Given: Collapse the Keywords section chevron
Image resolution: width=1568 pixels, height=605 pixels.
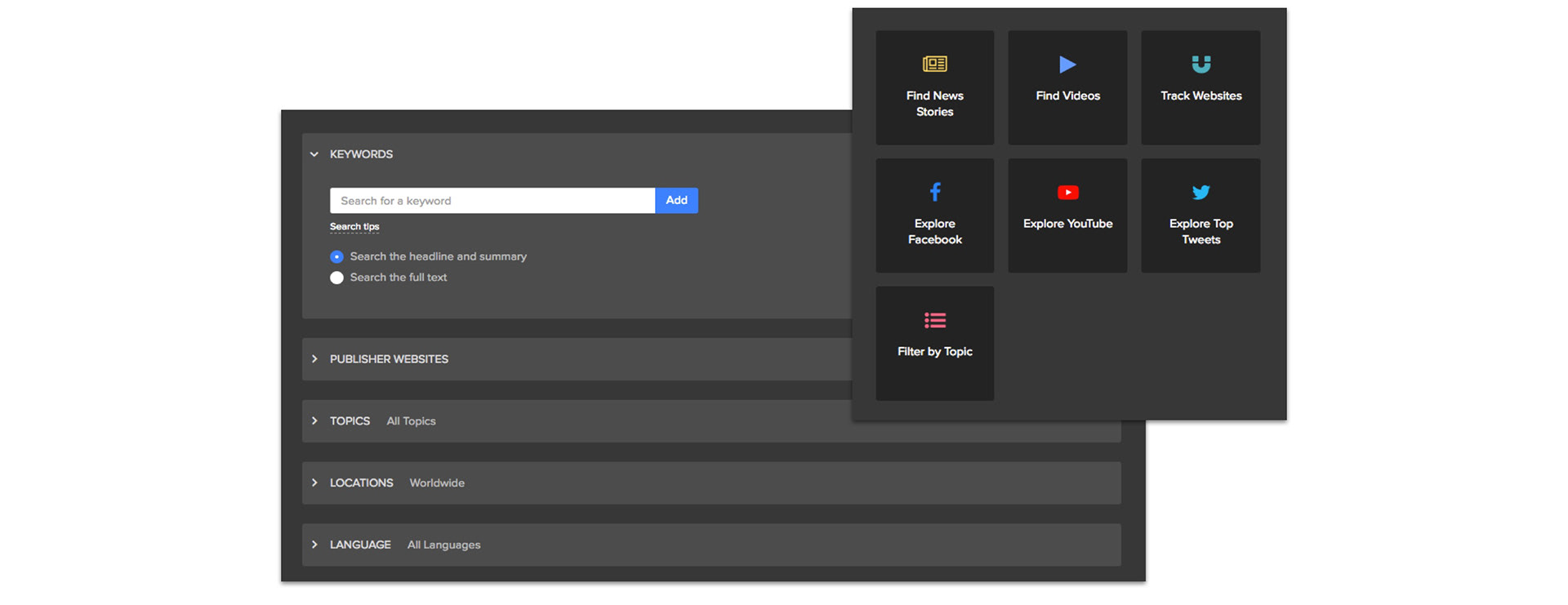Looking at the screenshot, I should tap(314, 154).
